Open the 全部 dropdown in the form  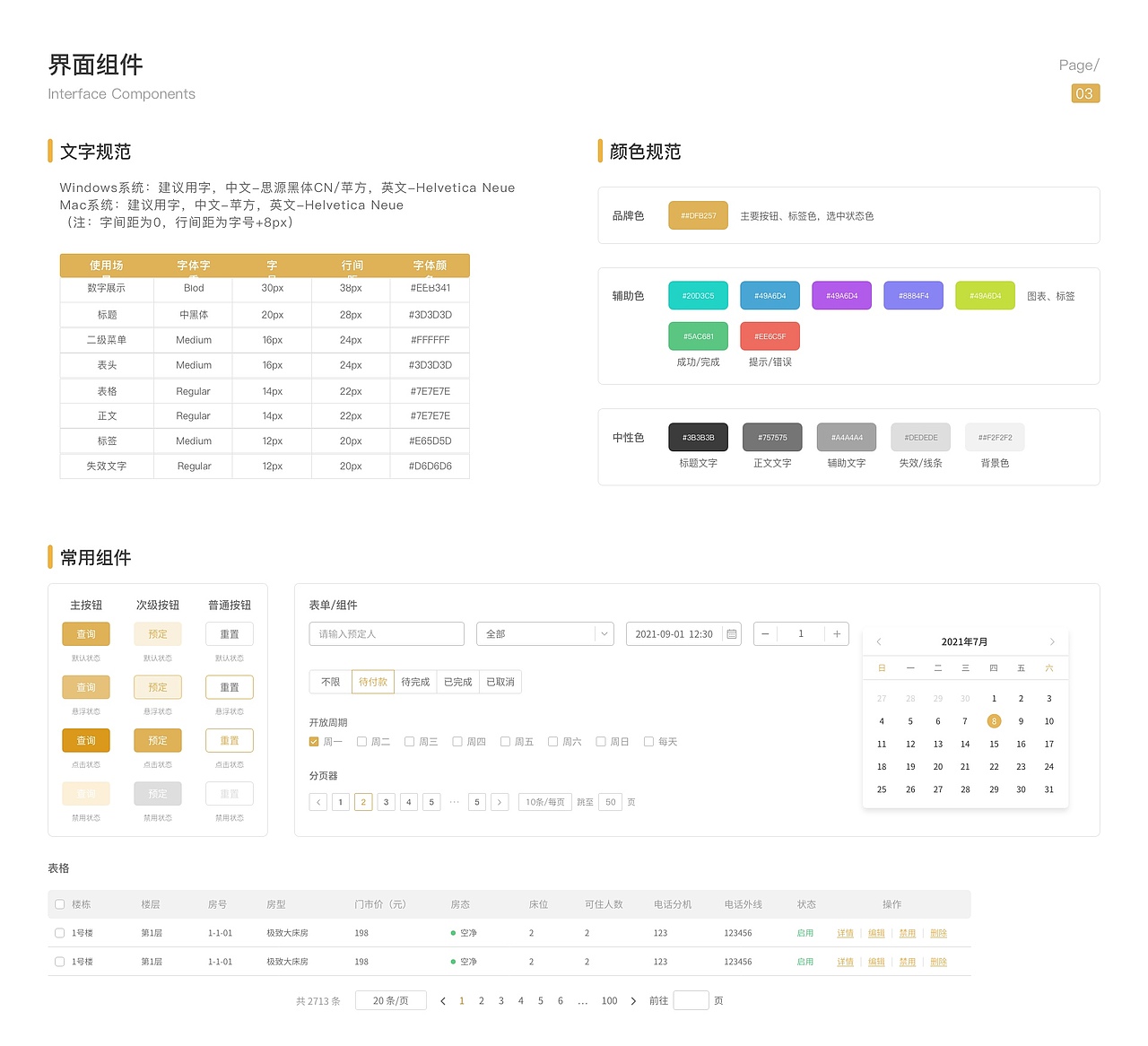click(x=544, y=633)
